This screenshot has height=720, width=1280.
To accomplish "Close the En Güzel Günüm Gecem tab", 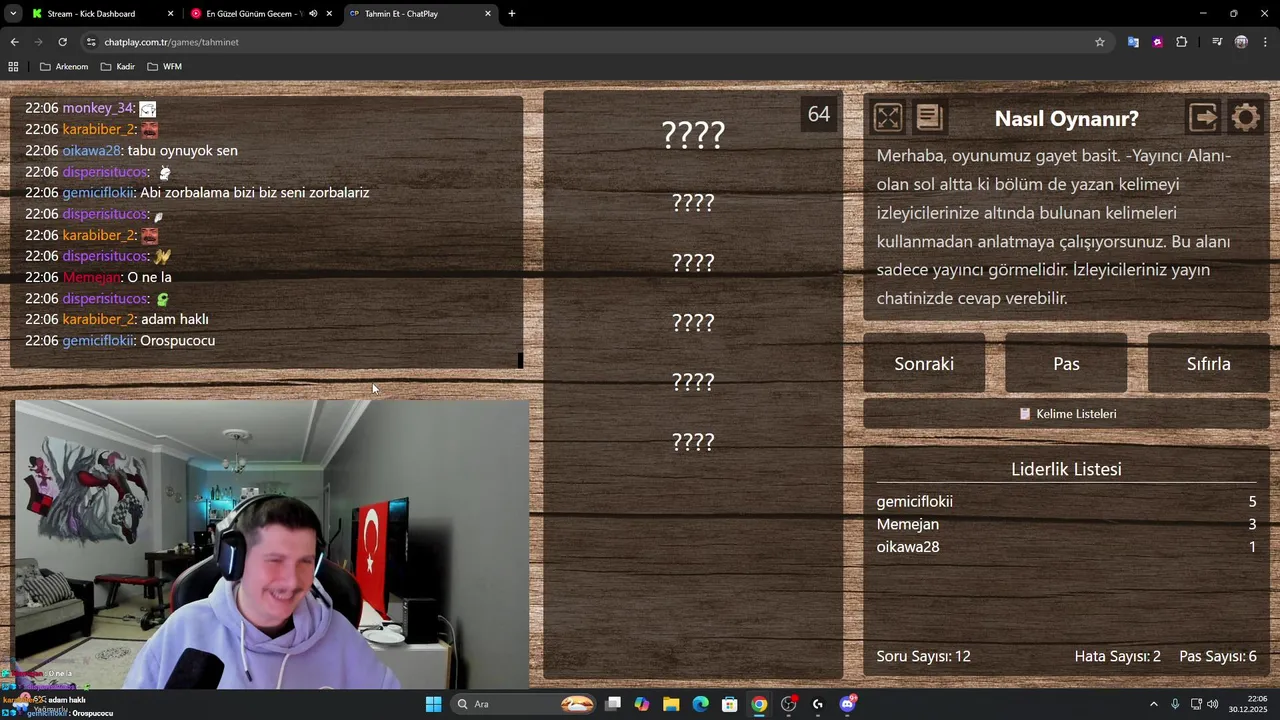I will point(329,14).
